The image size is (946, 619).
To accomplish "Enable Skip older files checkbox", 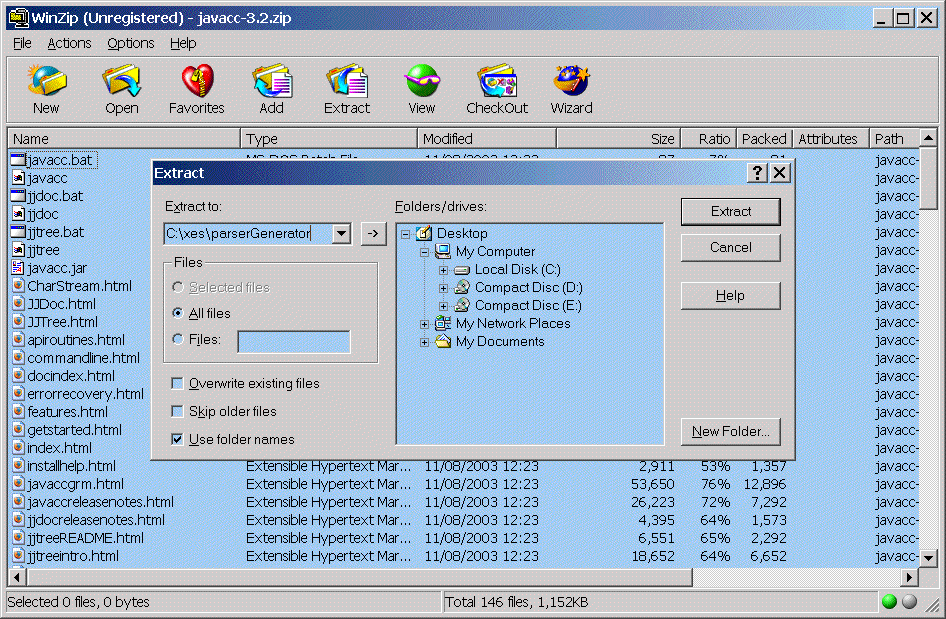I will [177, 412].
